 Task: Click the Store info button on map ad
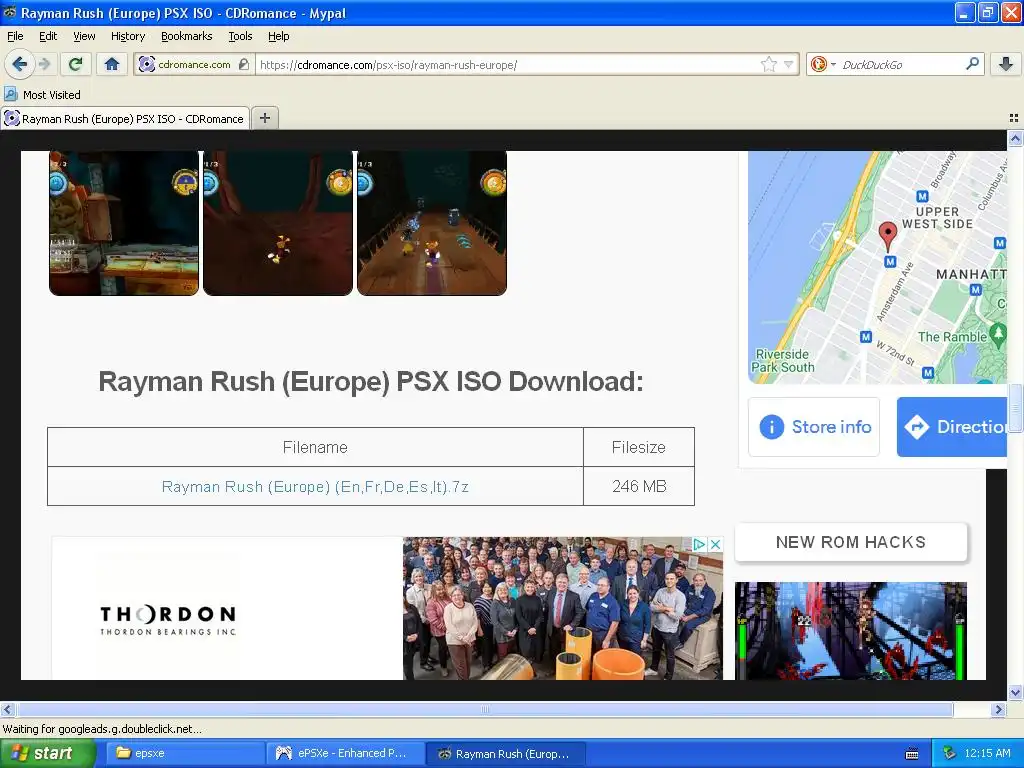coord(814,427)
